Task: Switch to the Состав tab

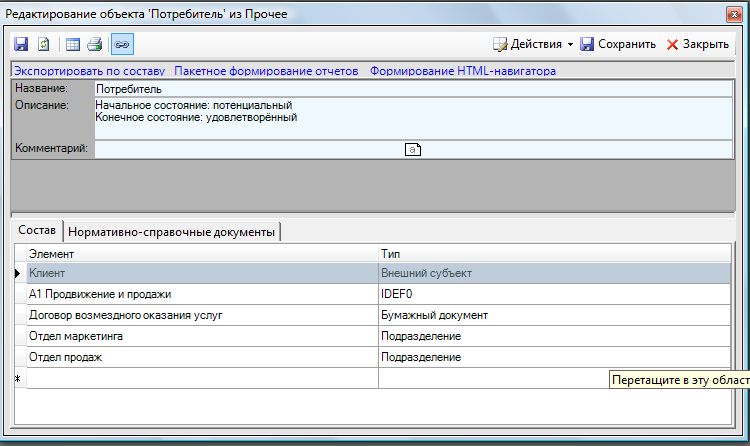Action: (x=38, y=231)
